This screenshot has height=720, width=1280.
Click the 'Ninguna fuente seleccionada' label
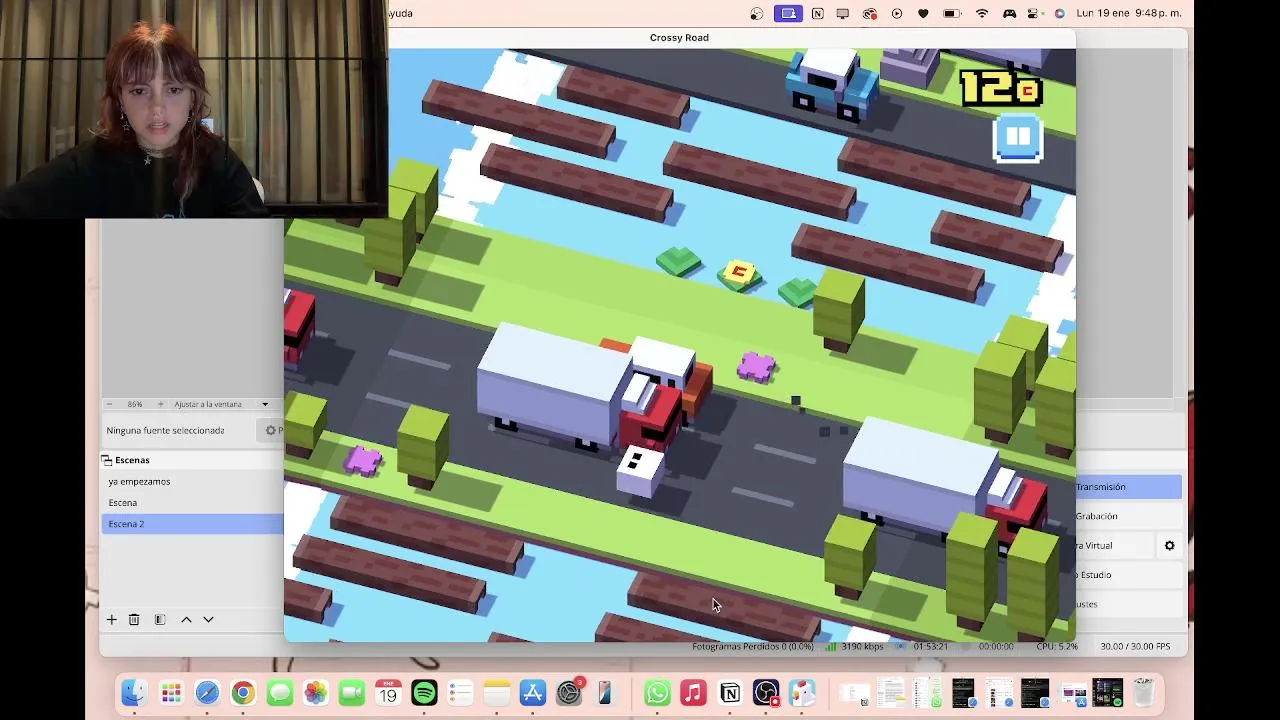(x=165, y=430)
